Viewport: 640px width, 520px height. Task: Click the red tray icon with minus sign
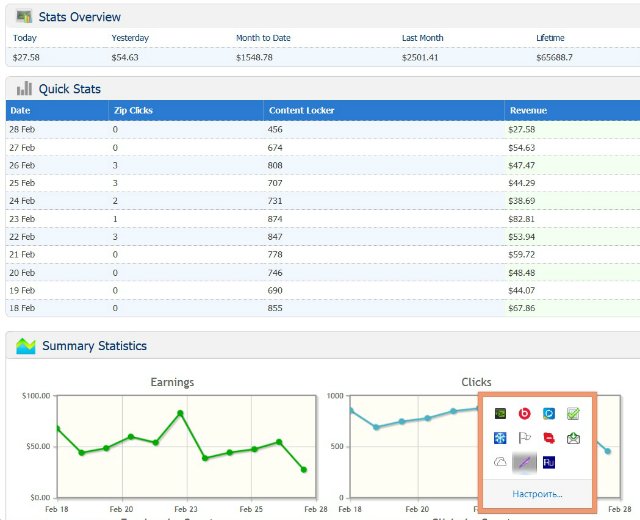coord(549,438)
